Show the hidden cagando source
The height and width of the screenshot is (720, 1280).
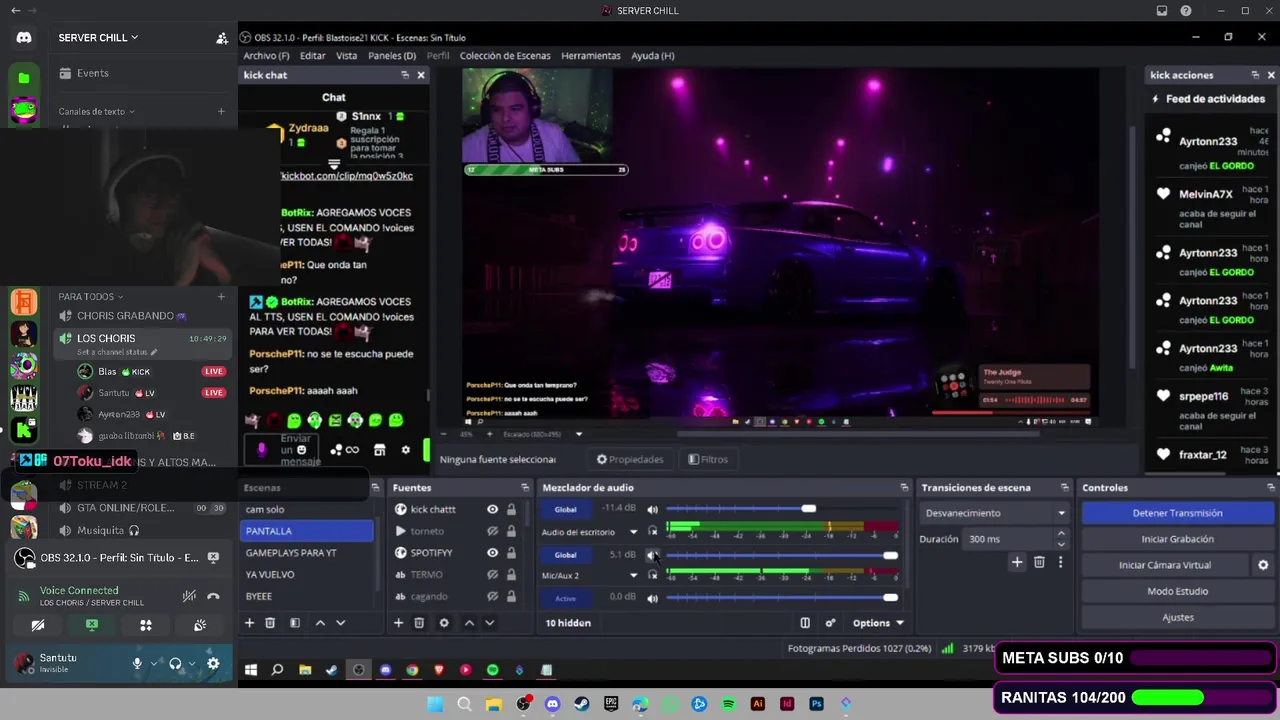(x=492, y=597)
